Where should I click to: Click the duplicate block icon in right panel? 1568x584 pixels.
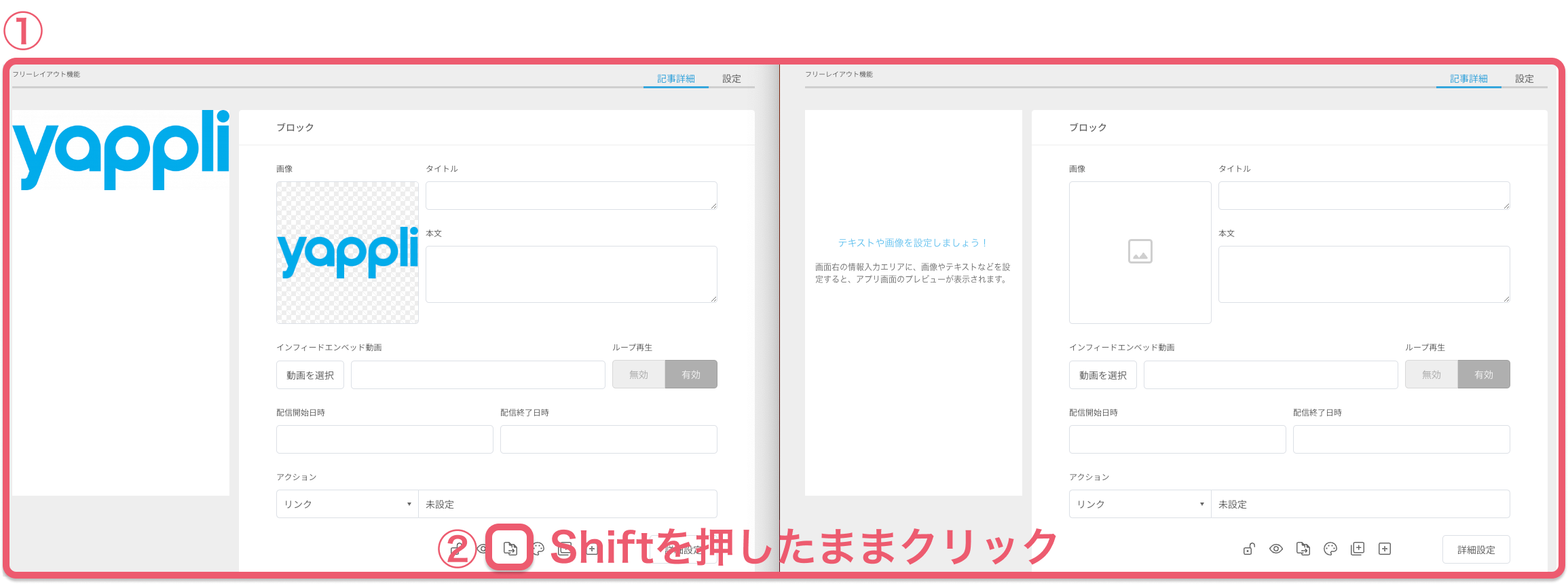pyautogui.click(x=1358, y=549)
